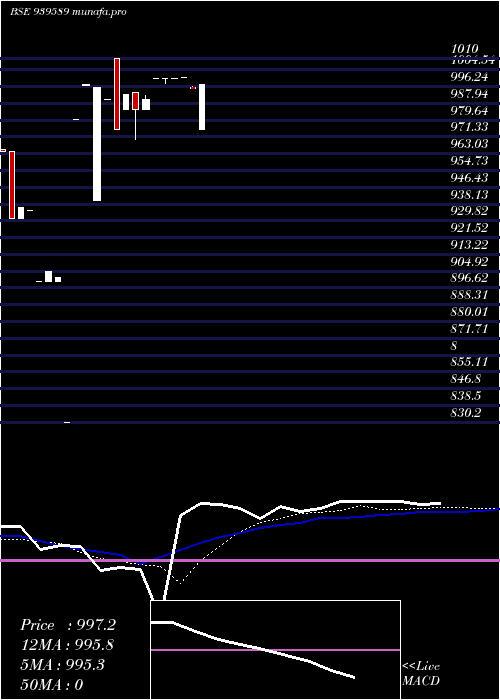
Task: Click the tallest red candlestick near 1004
Action: 117,94
